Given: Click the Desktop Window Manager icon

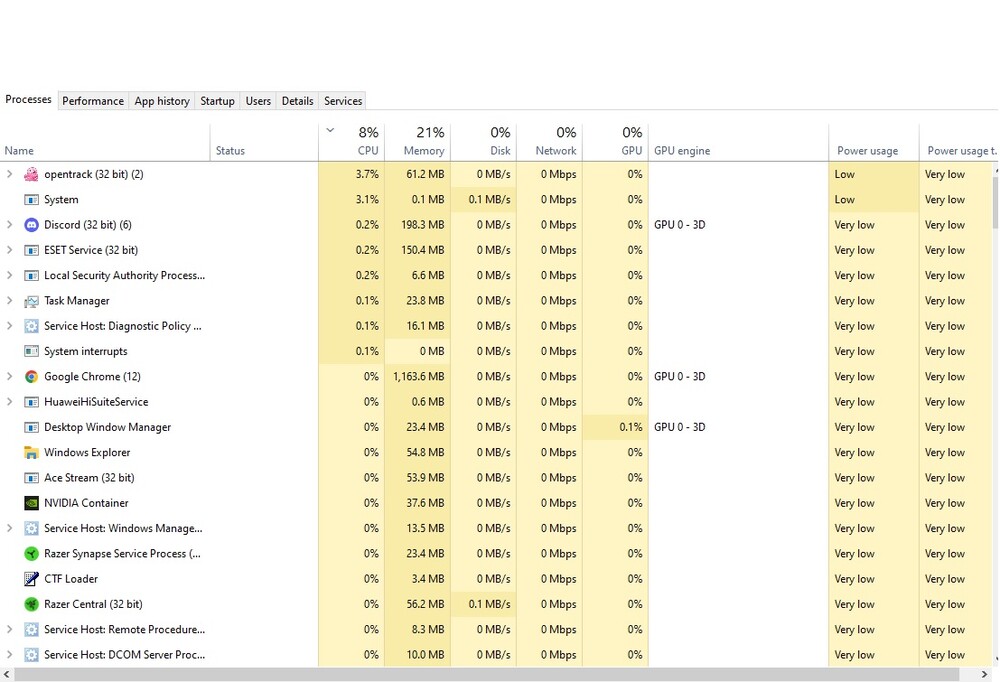Looking at the screenshot, I should [x=31, y=427].
